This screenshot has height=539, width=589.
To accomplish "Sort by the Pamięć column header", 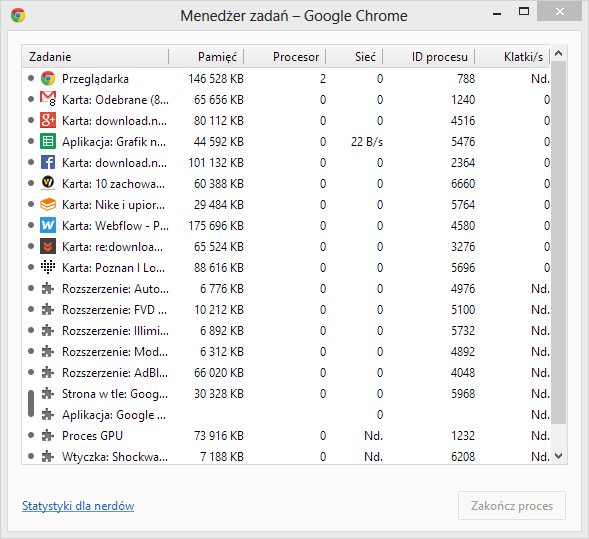I will [206, 57].
